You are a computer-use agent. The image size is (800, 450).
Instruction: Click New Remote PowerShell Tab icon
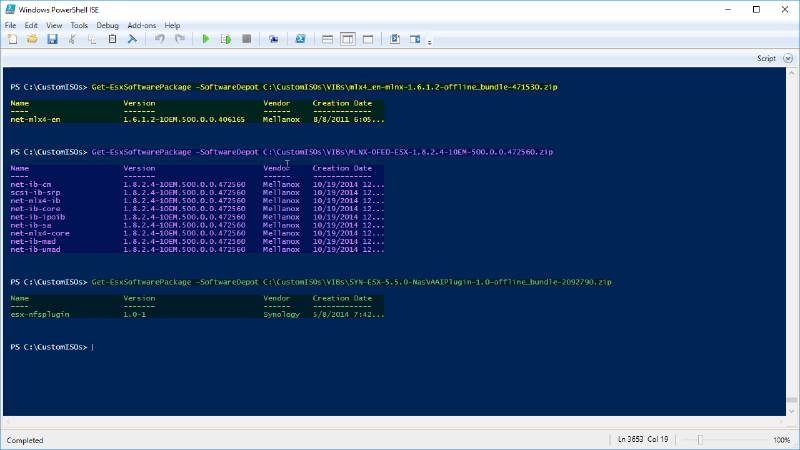pos(273,39)
